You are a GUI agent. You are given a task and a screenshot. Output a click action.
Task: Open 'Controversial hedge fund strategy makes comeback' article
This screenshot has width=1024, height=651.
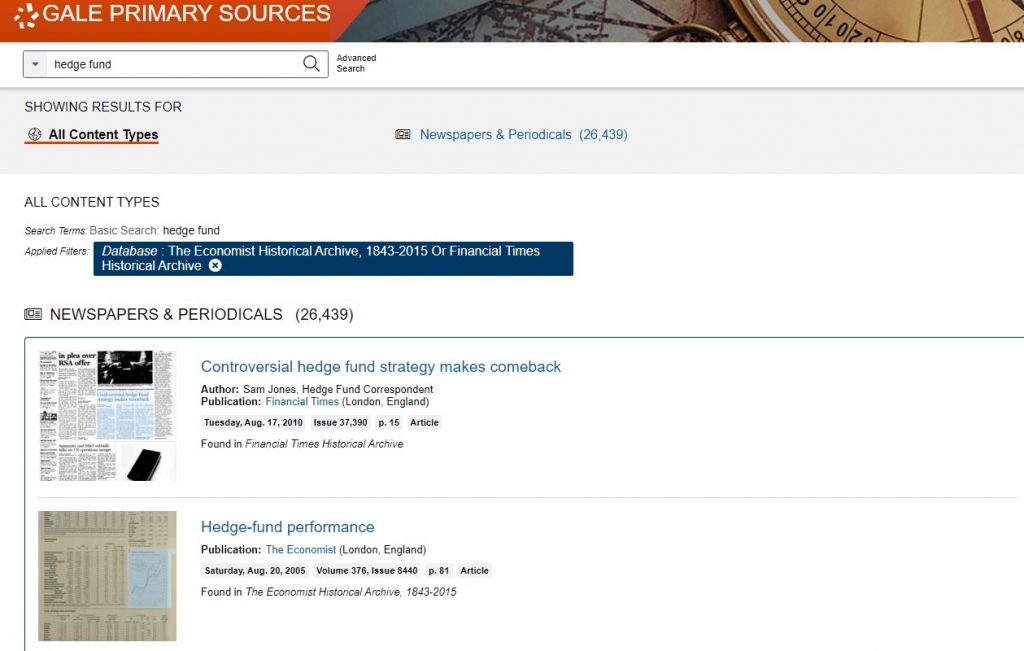381,367
